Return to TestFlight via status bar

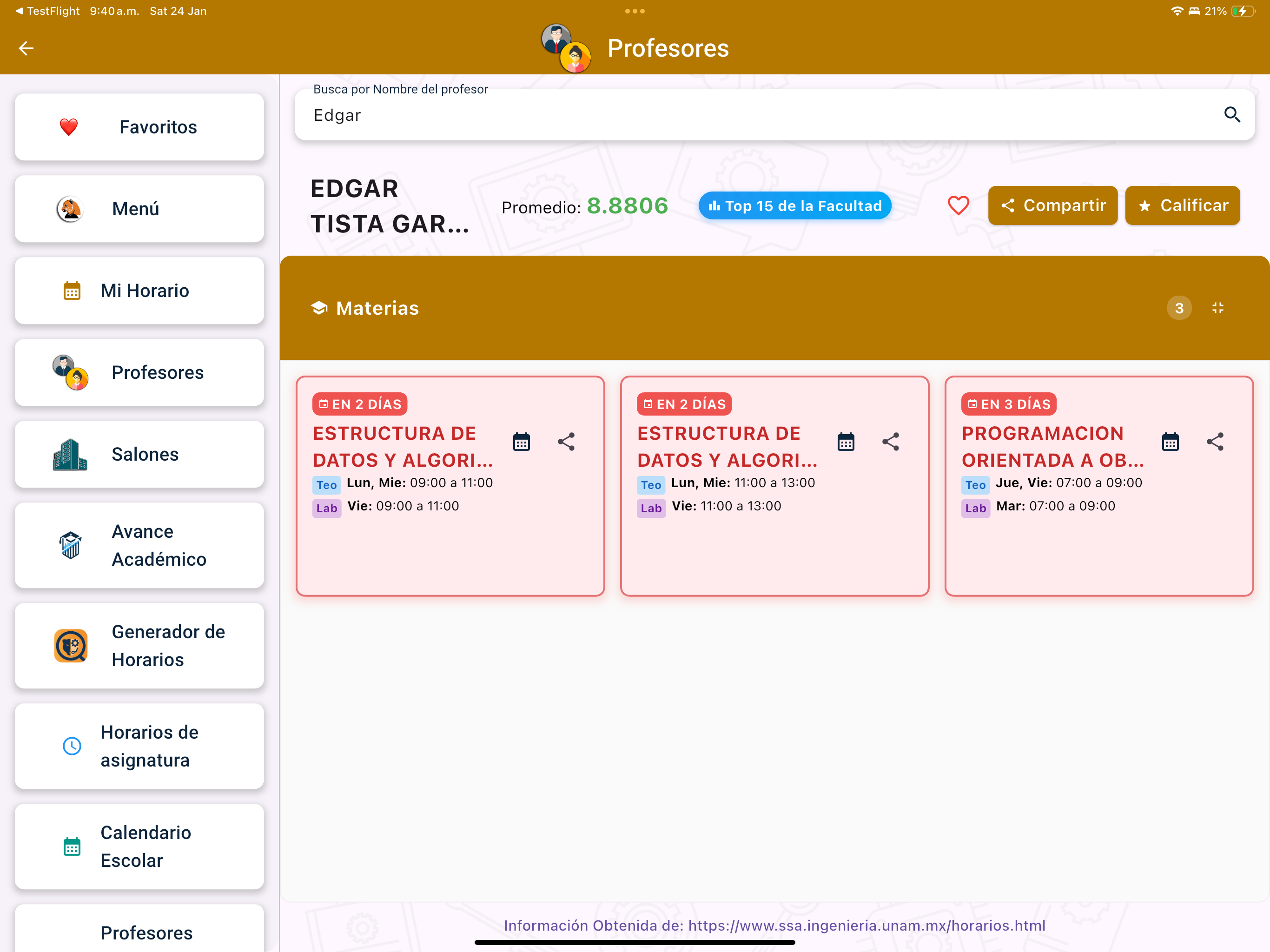click(48, 11)
